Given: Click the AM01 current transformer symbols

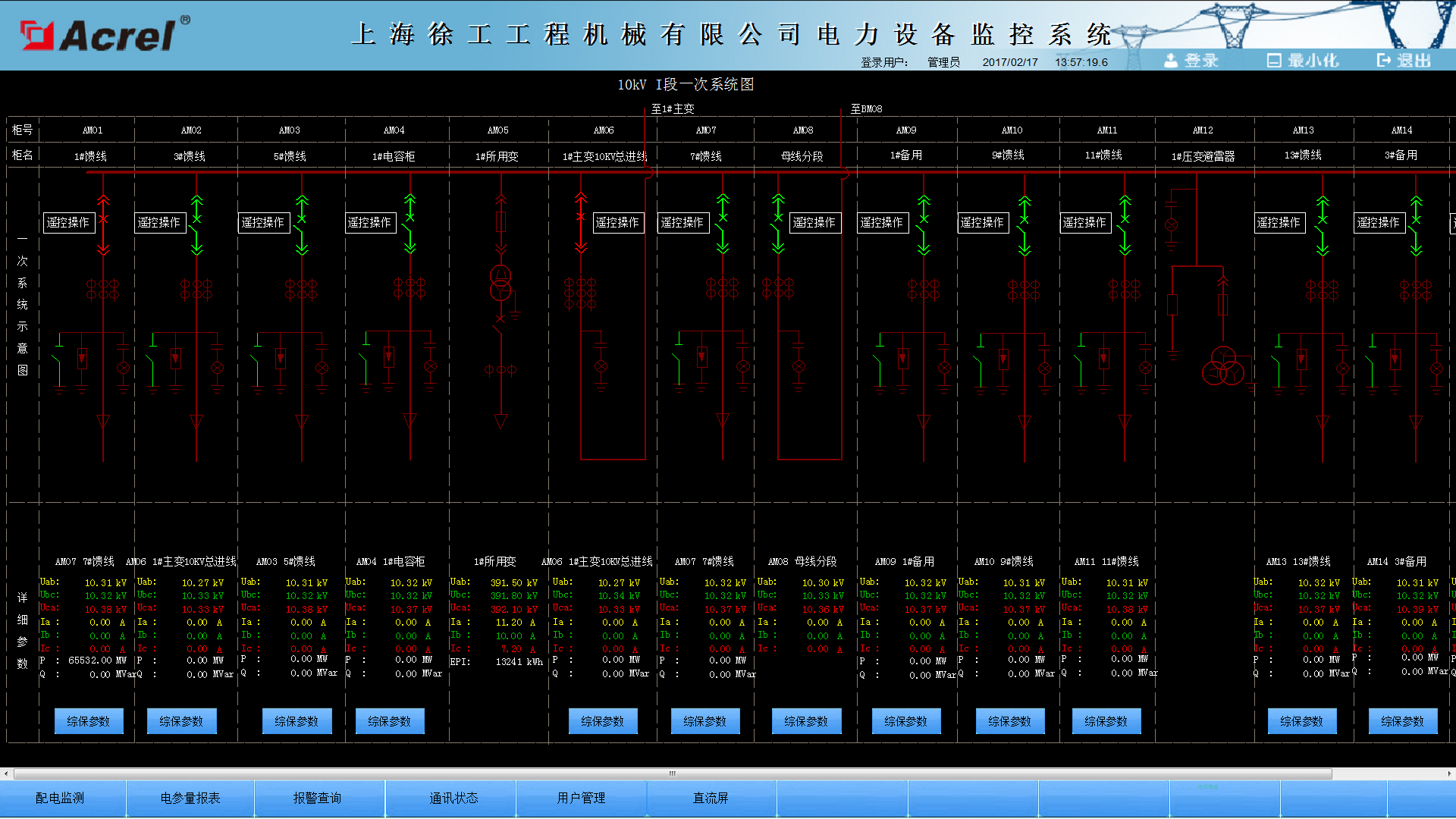Looking at the screenshot, I should point(102,289).
